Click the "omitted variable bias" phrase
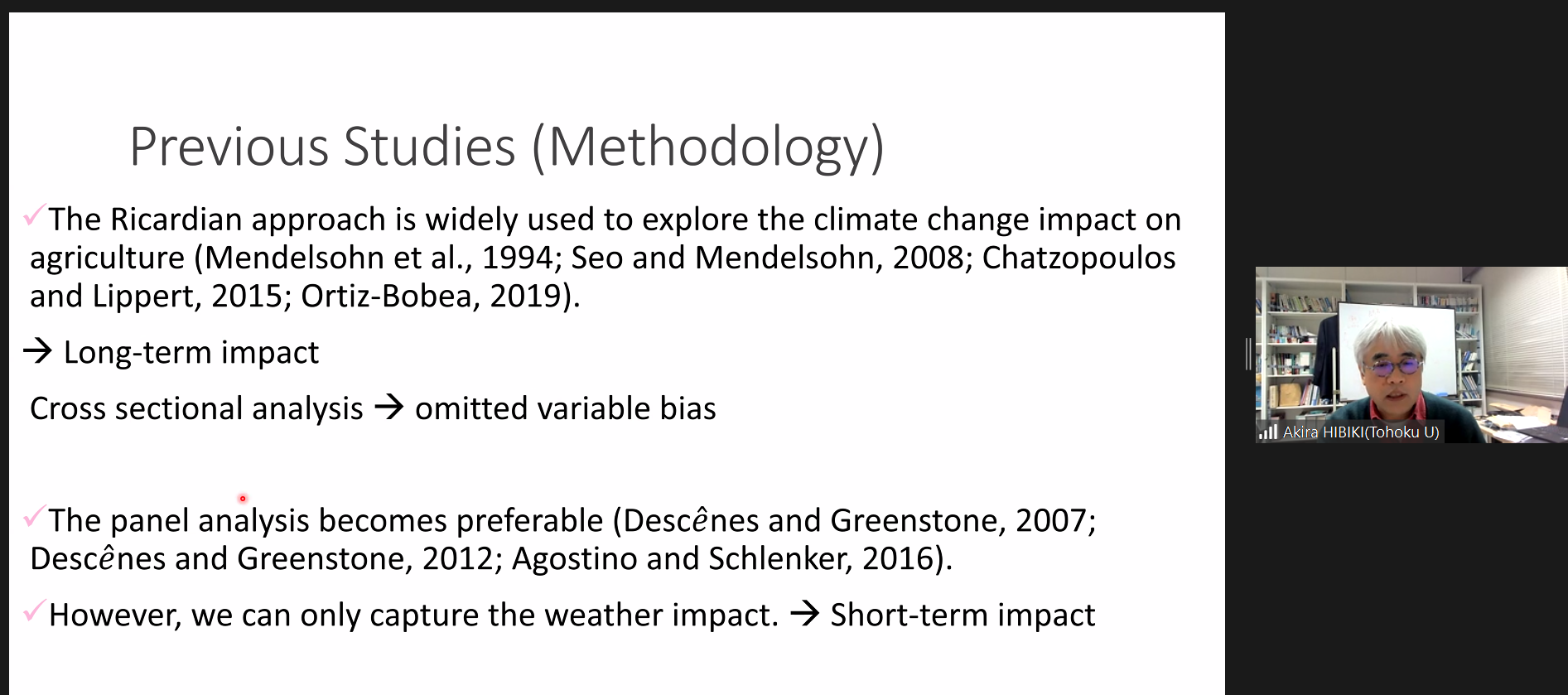Image resolution: width=1568 pixels, height=695 pixels. coord(566,408)
